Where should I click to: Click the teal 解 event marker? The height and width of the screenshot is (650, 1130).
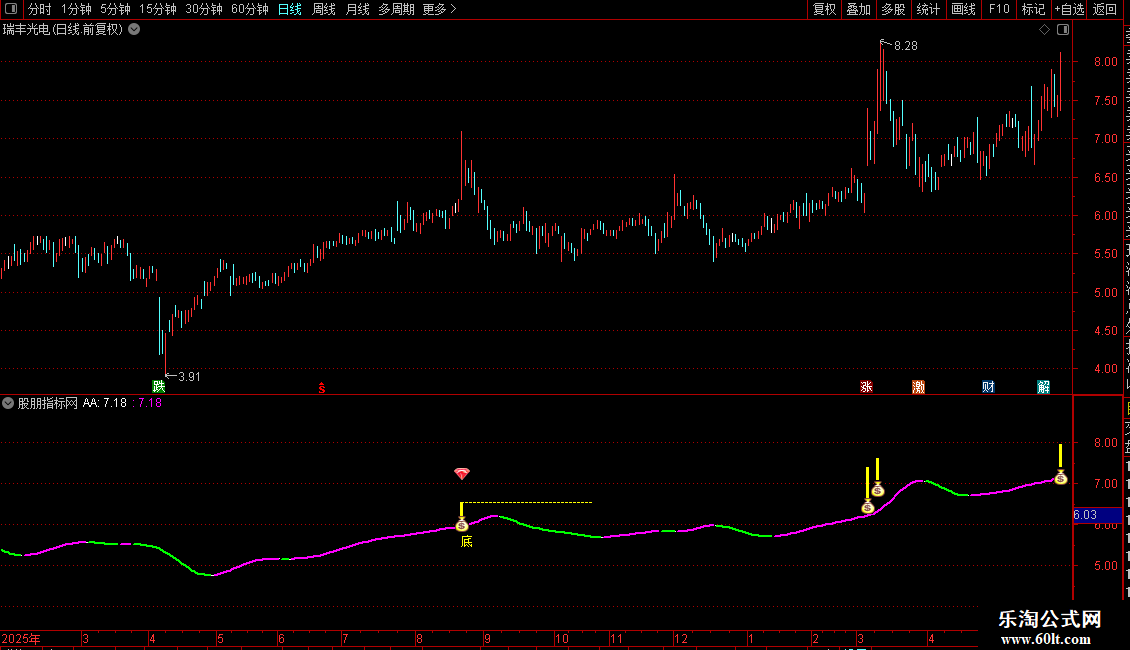tap(1044, 387)
